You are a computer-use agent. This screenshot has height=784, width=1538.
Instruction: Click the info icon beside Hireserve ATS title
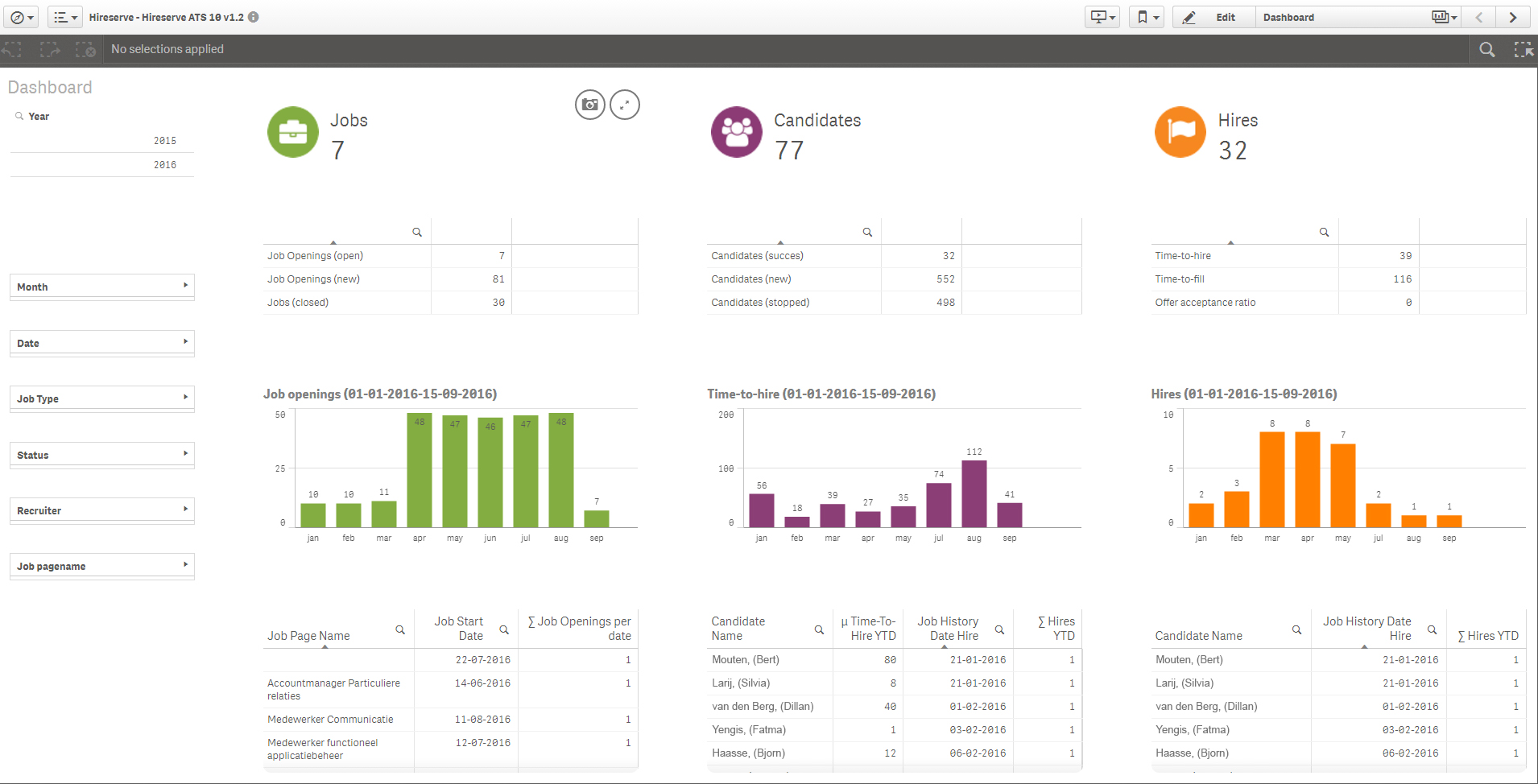(254, 16)
